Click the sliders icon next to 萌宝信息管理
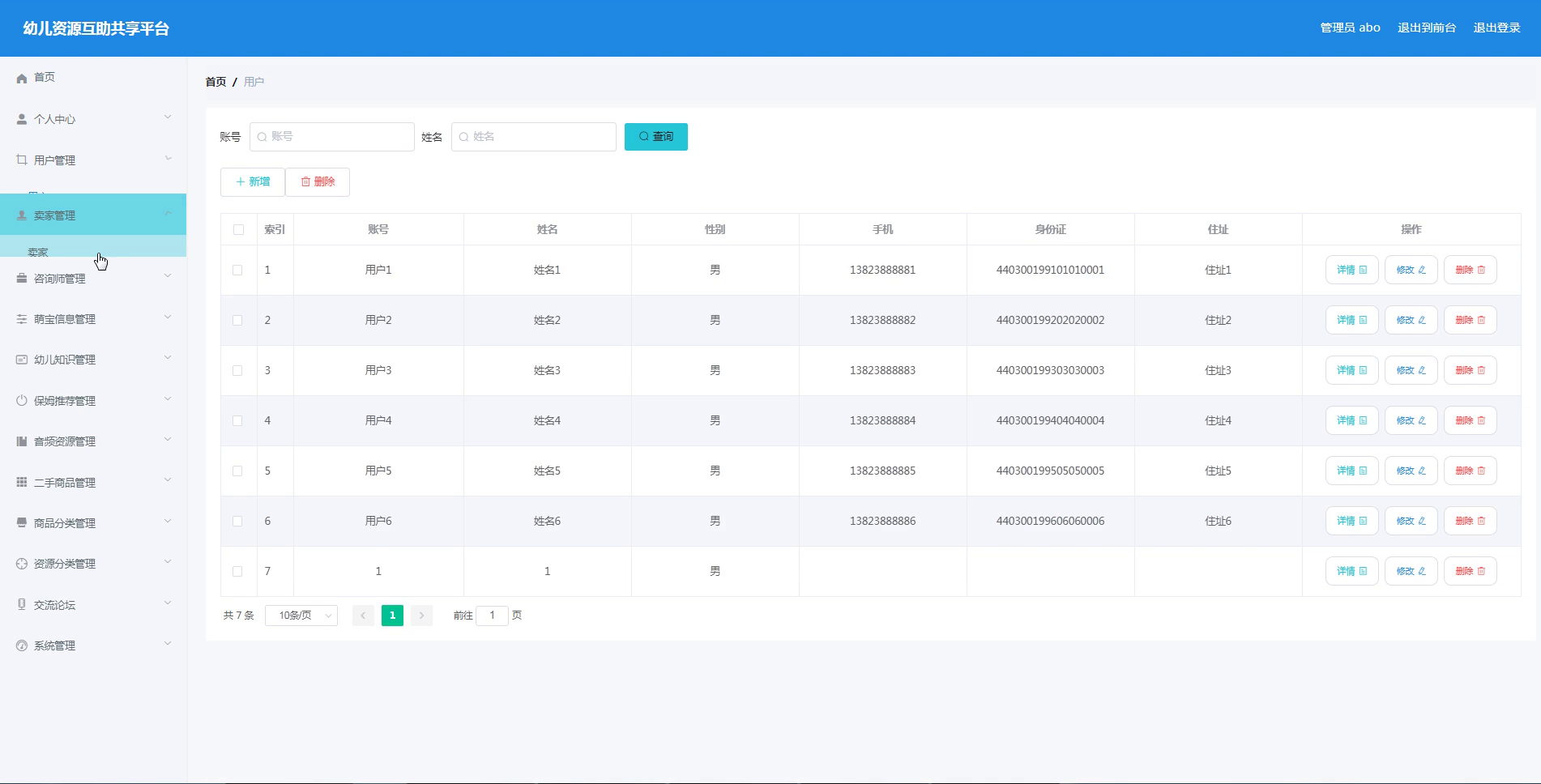This screenshot has height=784, width=1541. [22, 319]
